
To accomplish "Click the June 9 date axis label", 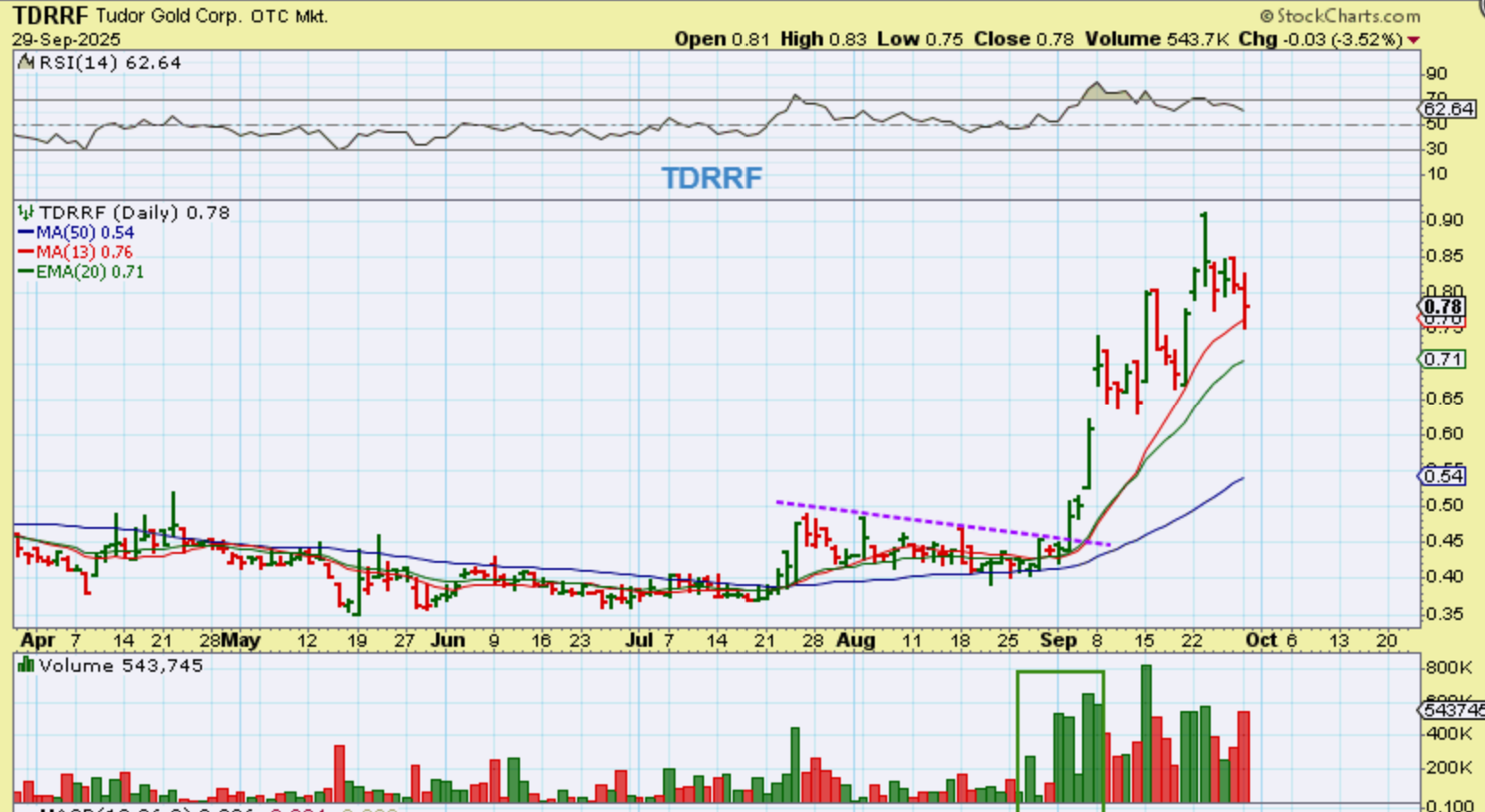I will tap(493, 640).
